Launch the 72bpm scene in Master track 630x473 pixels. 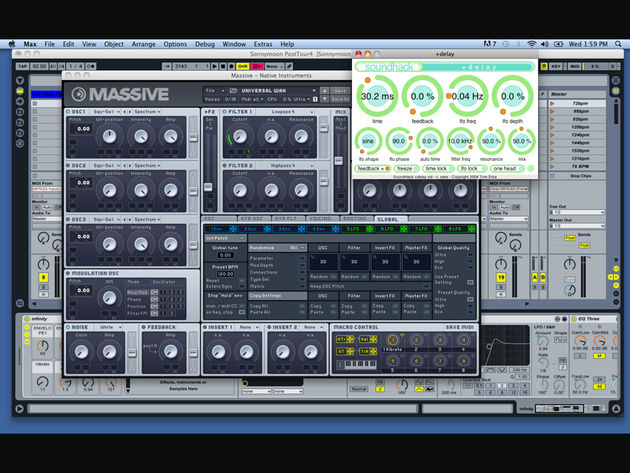point(554,103)
